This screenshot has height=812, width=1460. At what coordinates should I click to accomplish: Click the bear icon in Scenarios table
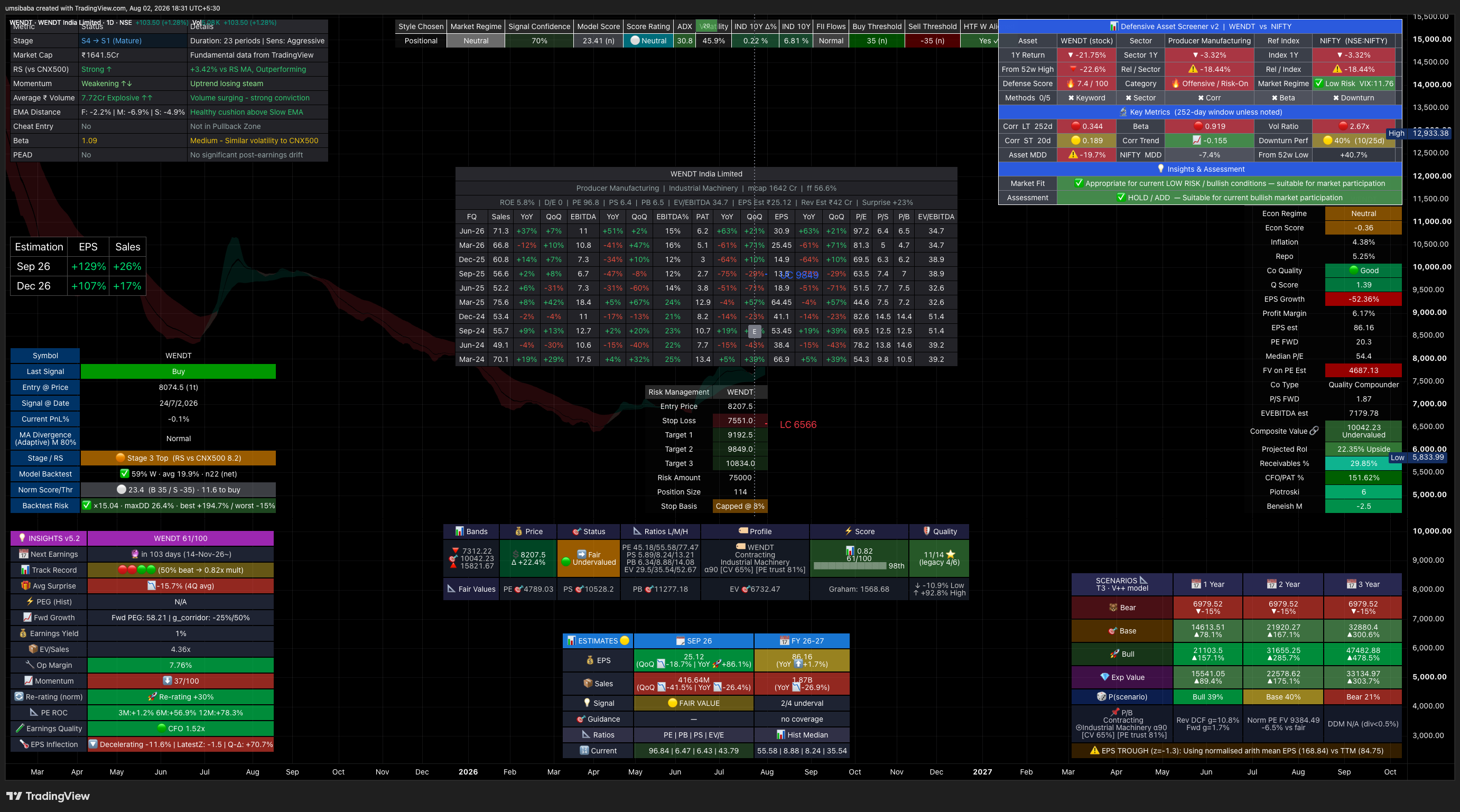(x=1113, y=607)
